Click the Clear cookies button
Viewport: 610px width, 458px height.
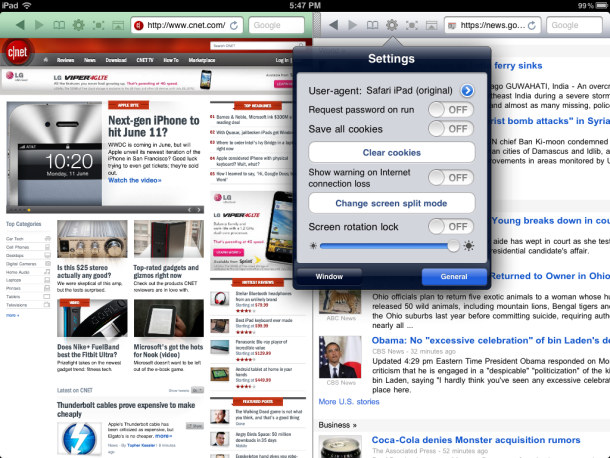392,153
